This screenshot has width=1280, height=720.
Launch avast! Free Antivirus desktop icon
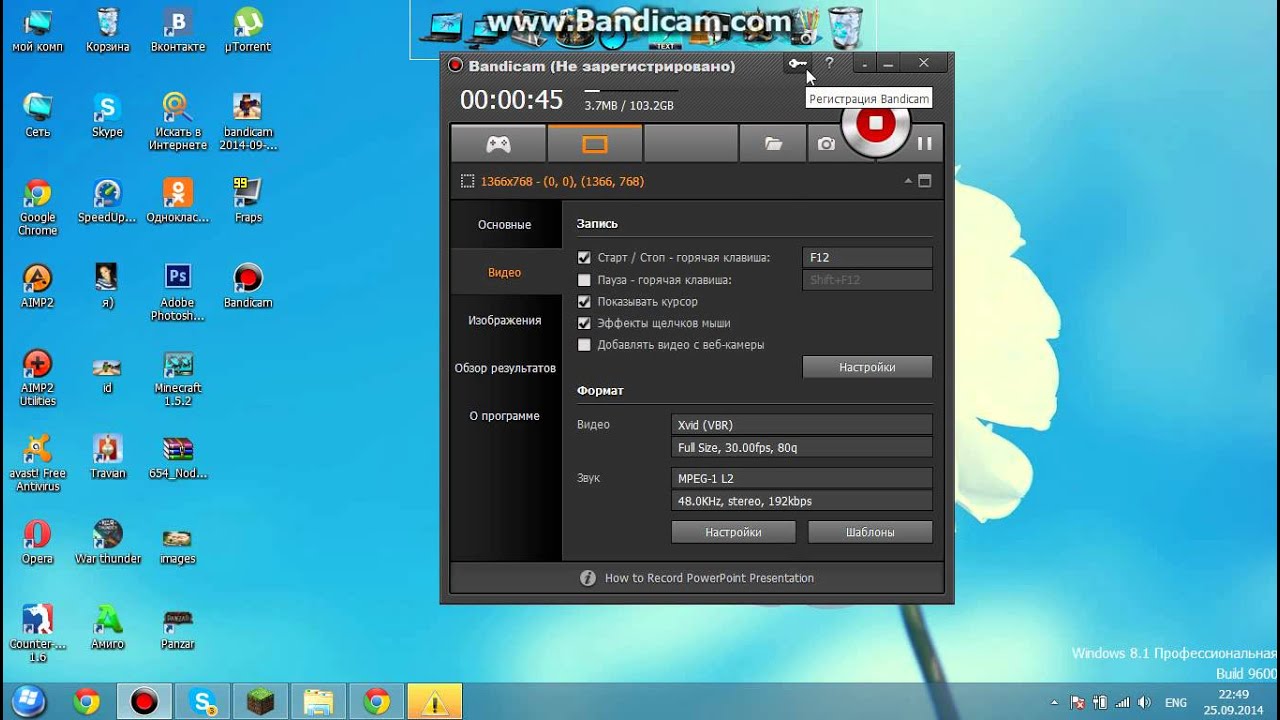click(38, 463)
